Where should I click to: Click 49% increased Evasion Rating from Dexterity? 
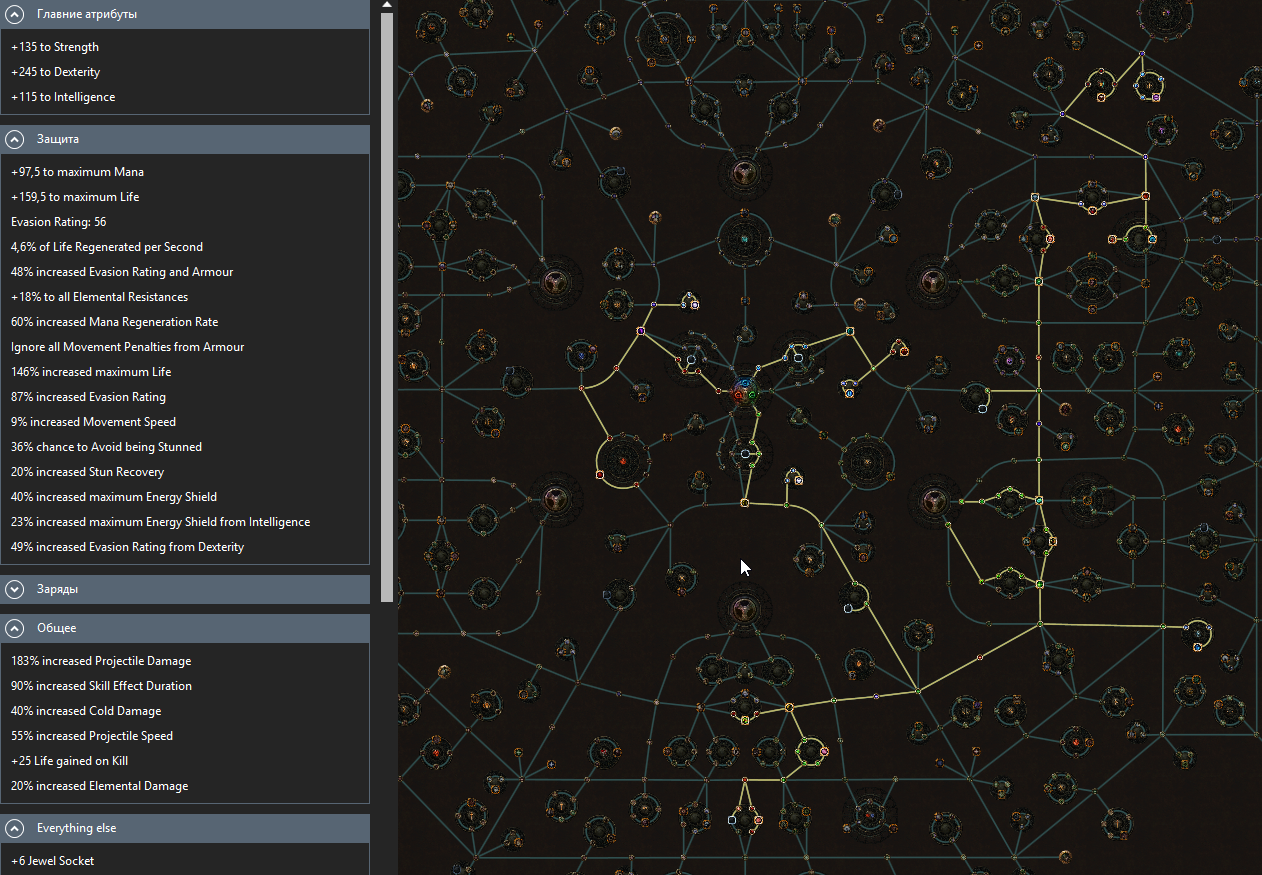127,547
